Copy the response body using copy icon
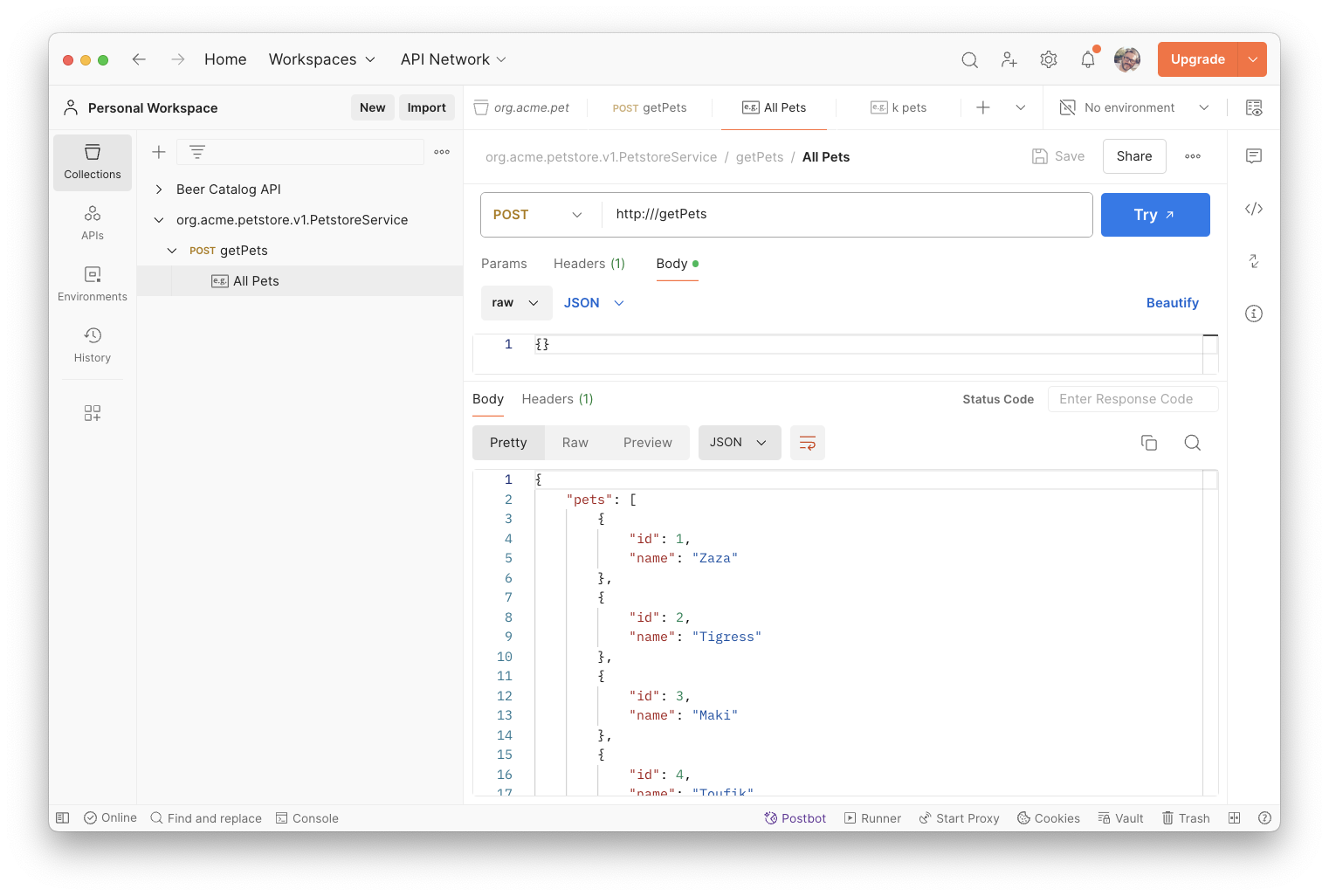Viewport: 1329px width, 896px height. coord(1149,443)
